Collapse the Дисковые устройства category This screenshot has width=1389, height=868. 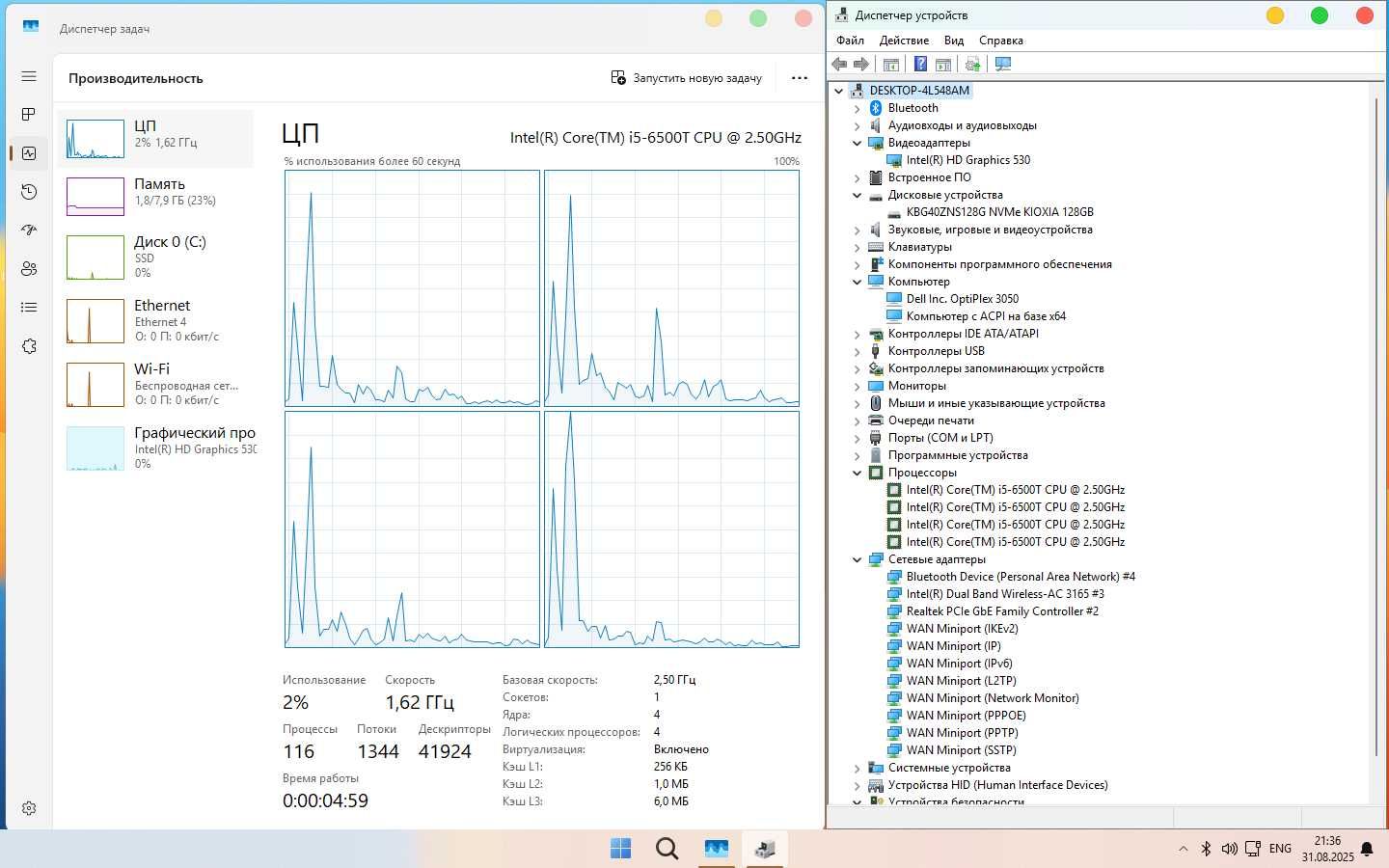857,195
